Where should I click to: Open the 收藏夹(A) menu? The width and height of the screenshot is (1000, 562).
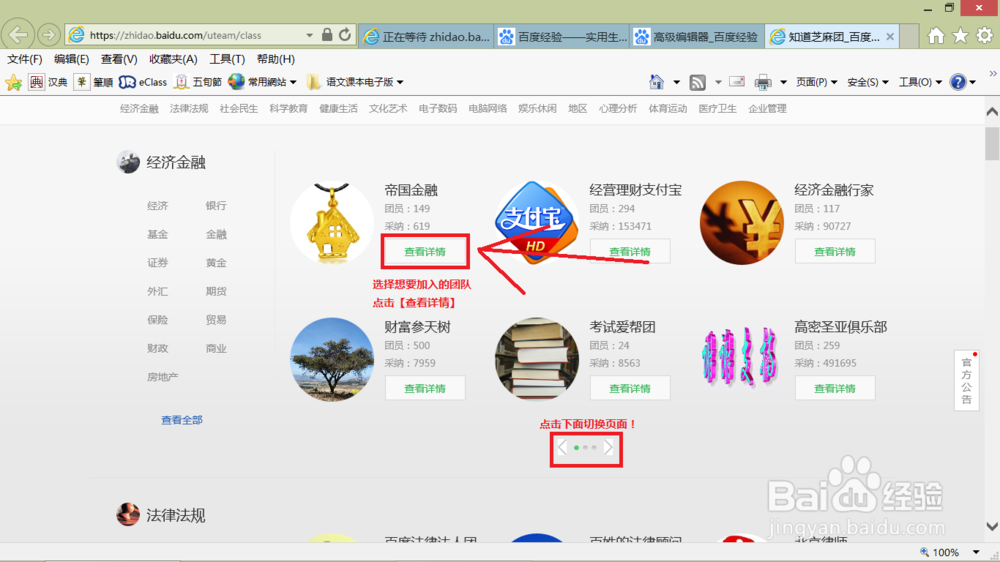[173, 59]
